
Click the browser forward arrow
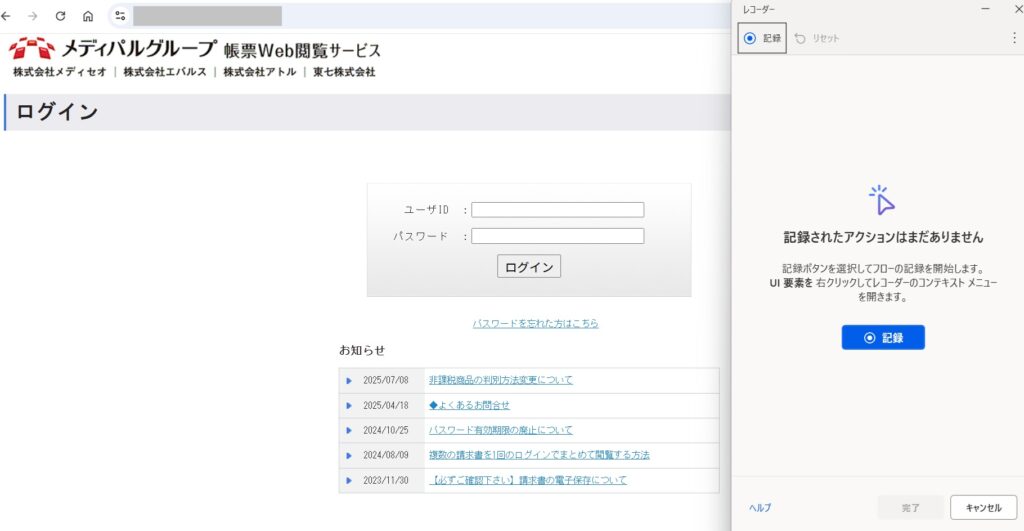[33, 16]
